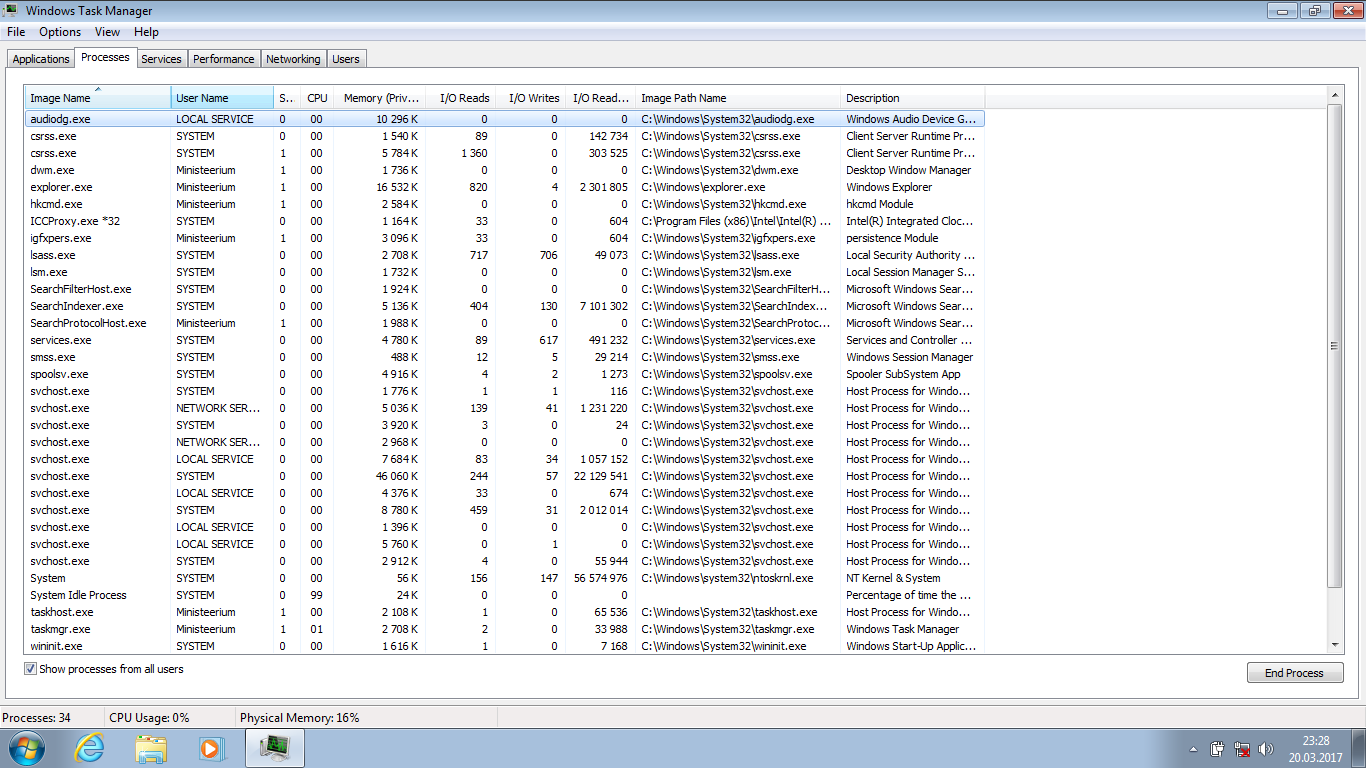The image size is (1366, 768).
Task: Click the process list scrollbar down arrow
Action: coord(1334,646)
